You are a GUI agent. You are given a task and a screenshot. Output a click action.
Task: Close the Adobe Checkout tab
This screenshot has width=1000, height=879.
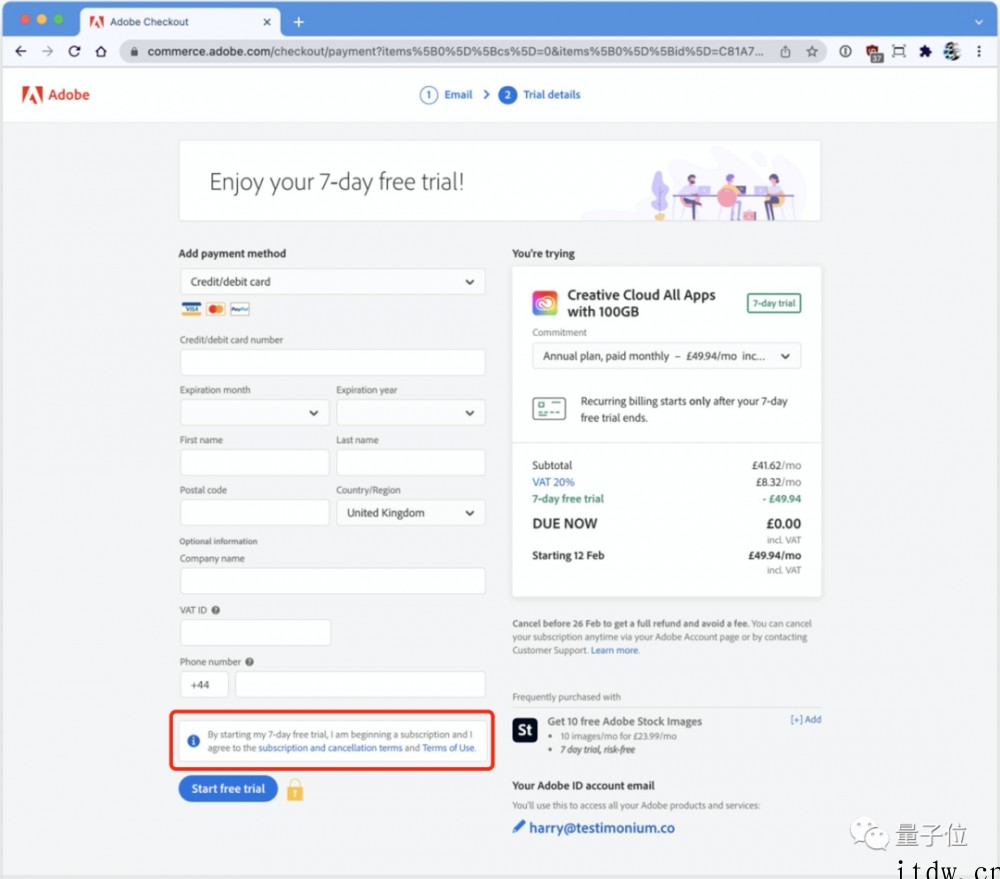267,22
